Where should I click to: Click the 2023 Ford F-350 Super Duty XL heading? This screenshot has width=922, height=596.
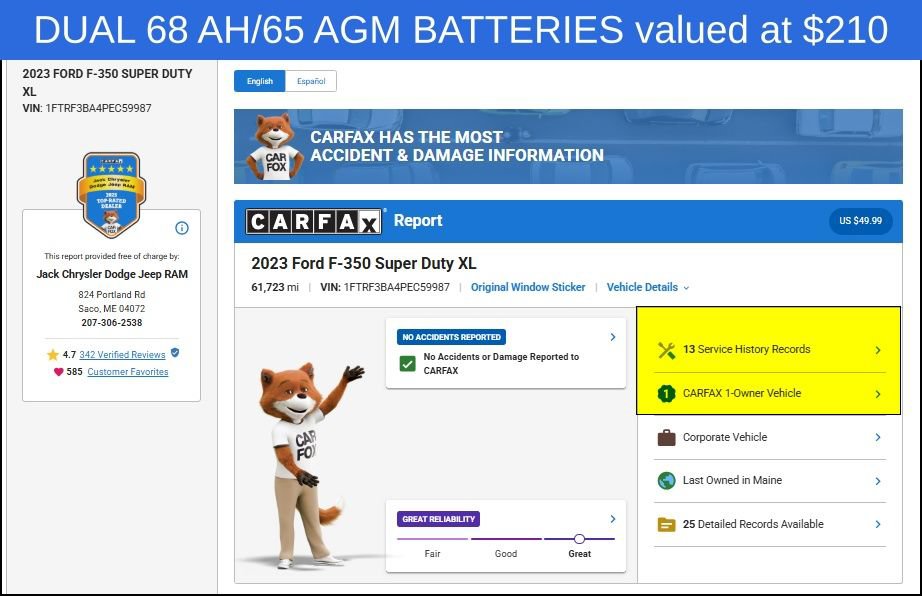363,263
